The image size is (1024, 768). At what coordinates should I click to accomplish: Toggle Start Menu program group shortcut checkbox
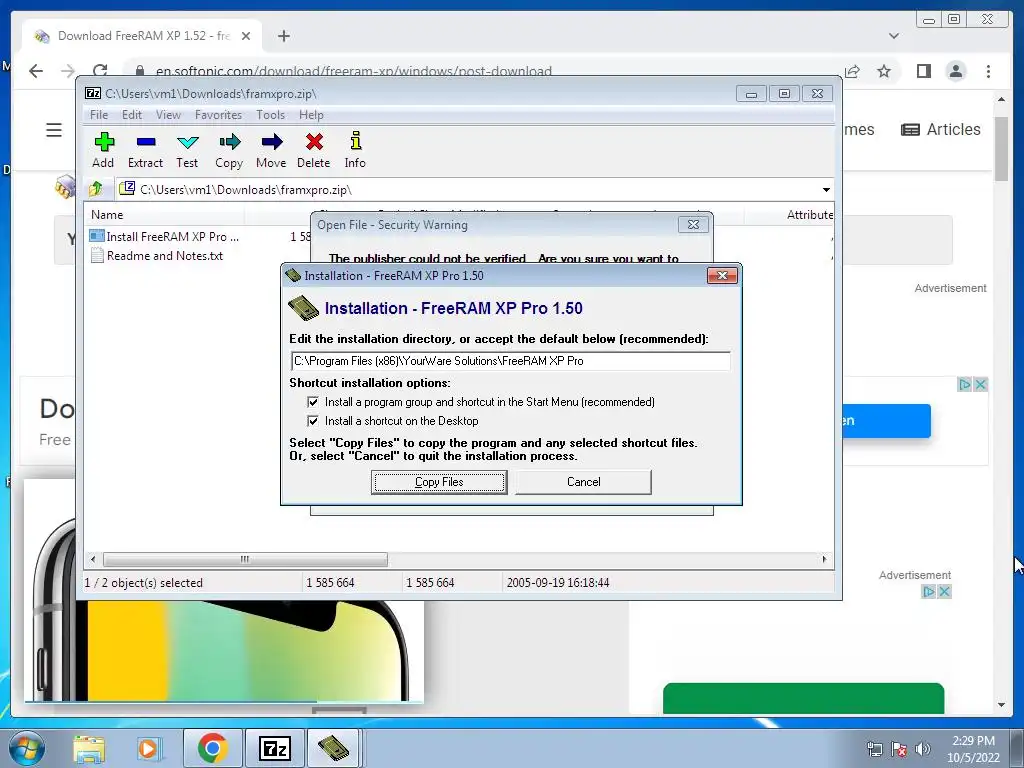(313, 402)
